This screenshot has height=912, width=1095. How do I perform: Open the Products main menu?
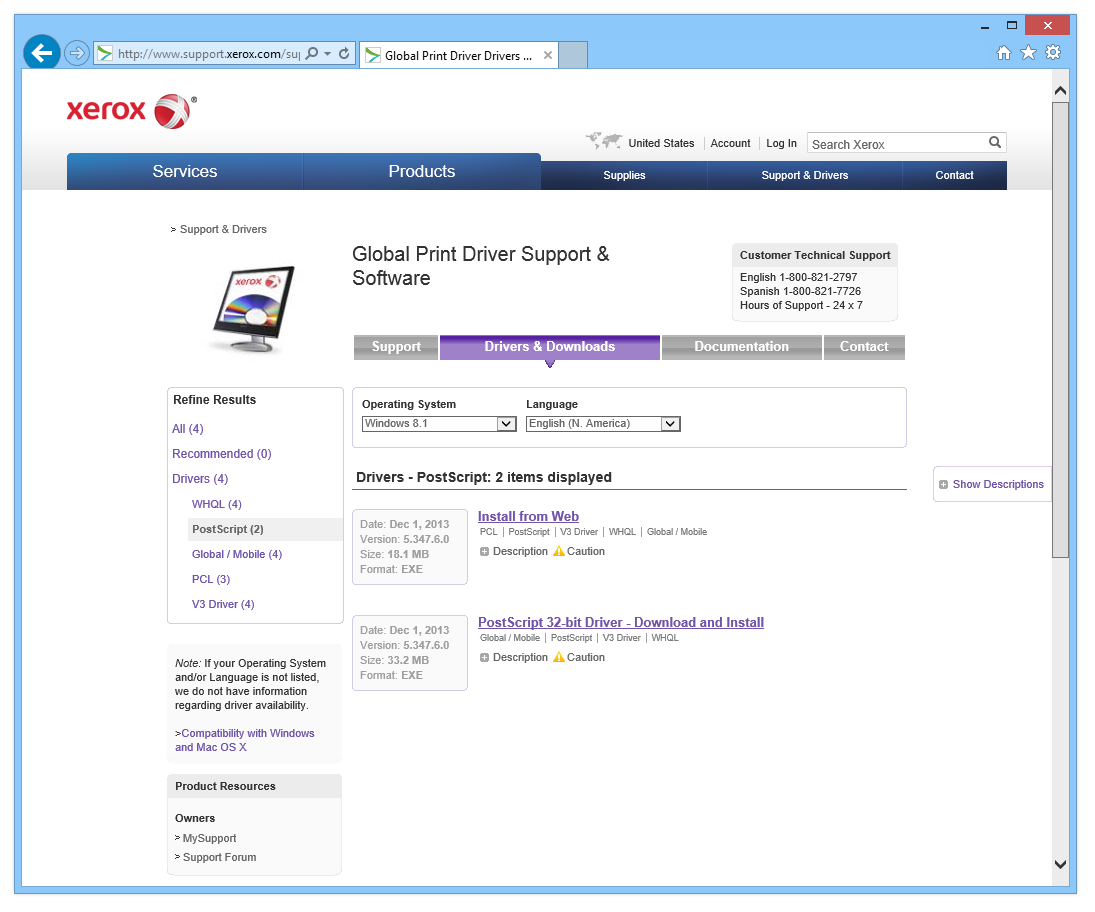[421, 172]
